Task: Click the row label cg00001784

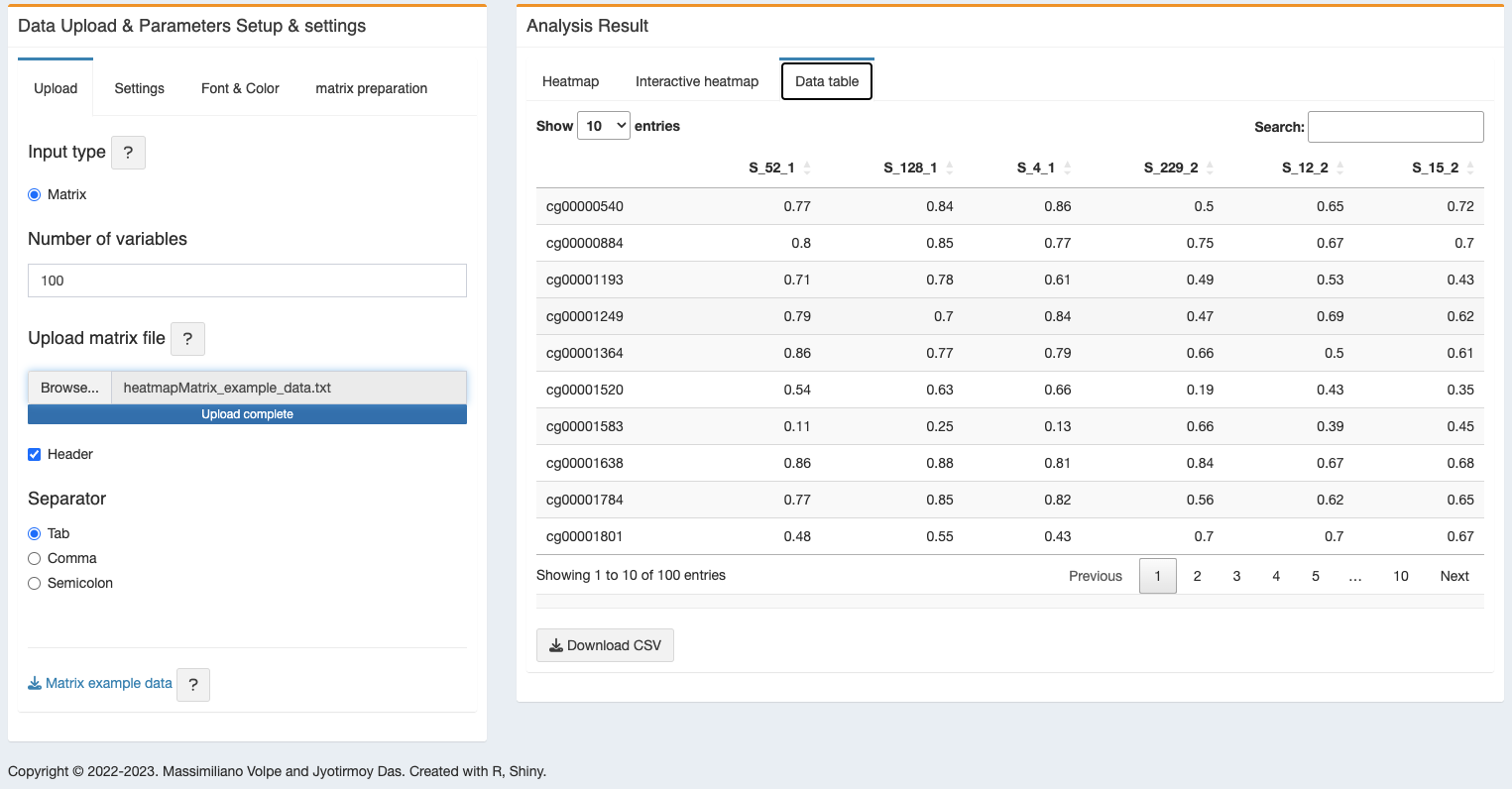Action: (x=585, y=500)
